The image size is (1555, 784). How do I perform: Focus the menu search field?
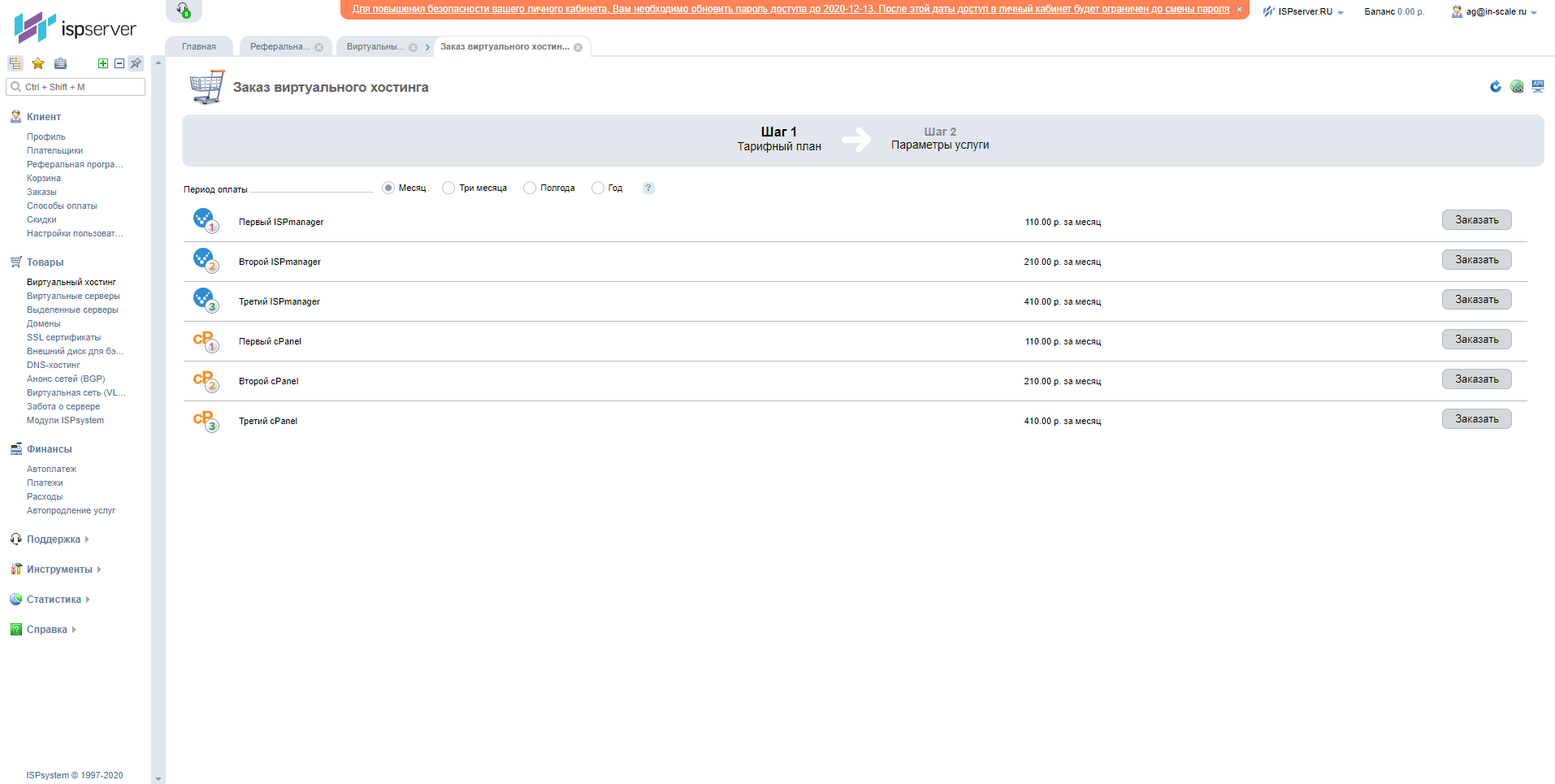click(x=76, y=87)
